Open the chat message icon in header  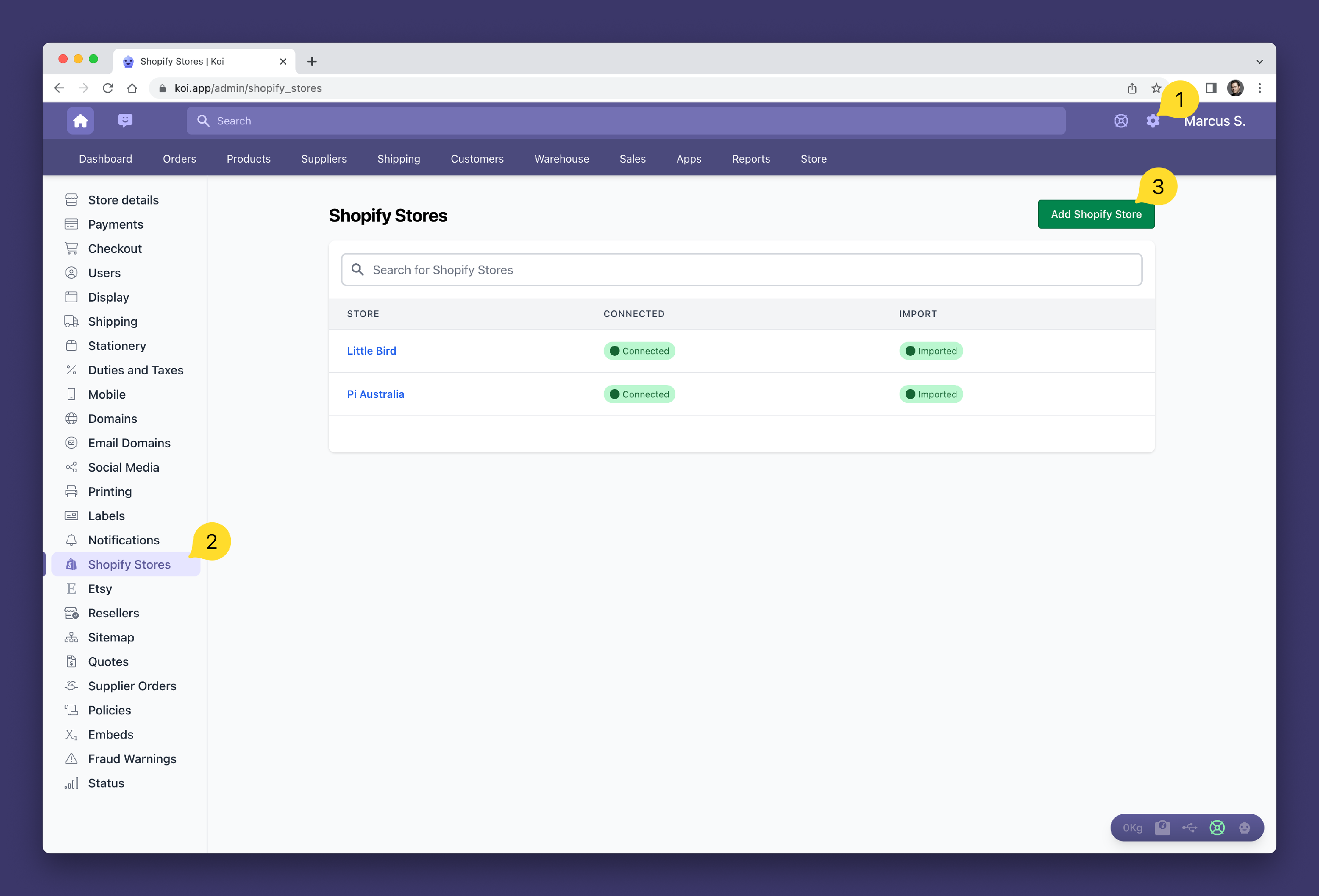coord(125,121)
